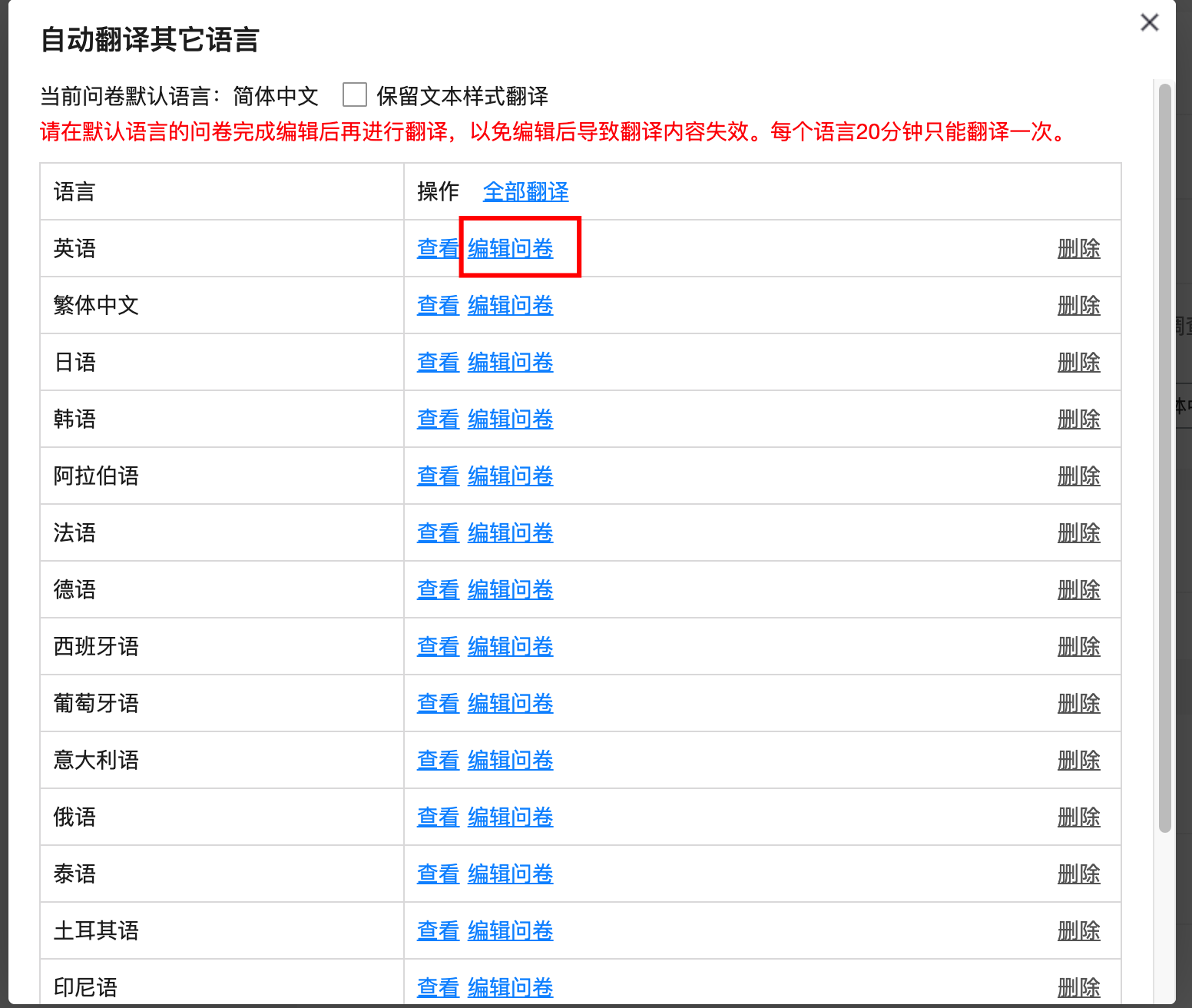Remove the 日语 row using 删除
Viewport: 1192px width, 1008px height.
pos(1079,362)
